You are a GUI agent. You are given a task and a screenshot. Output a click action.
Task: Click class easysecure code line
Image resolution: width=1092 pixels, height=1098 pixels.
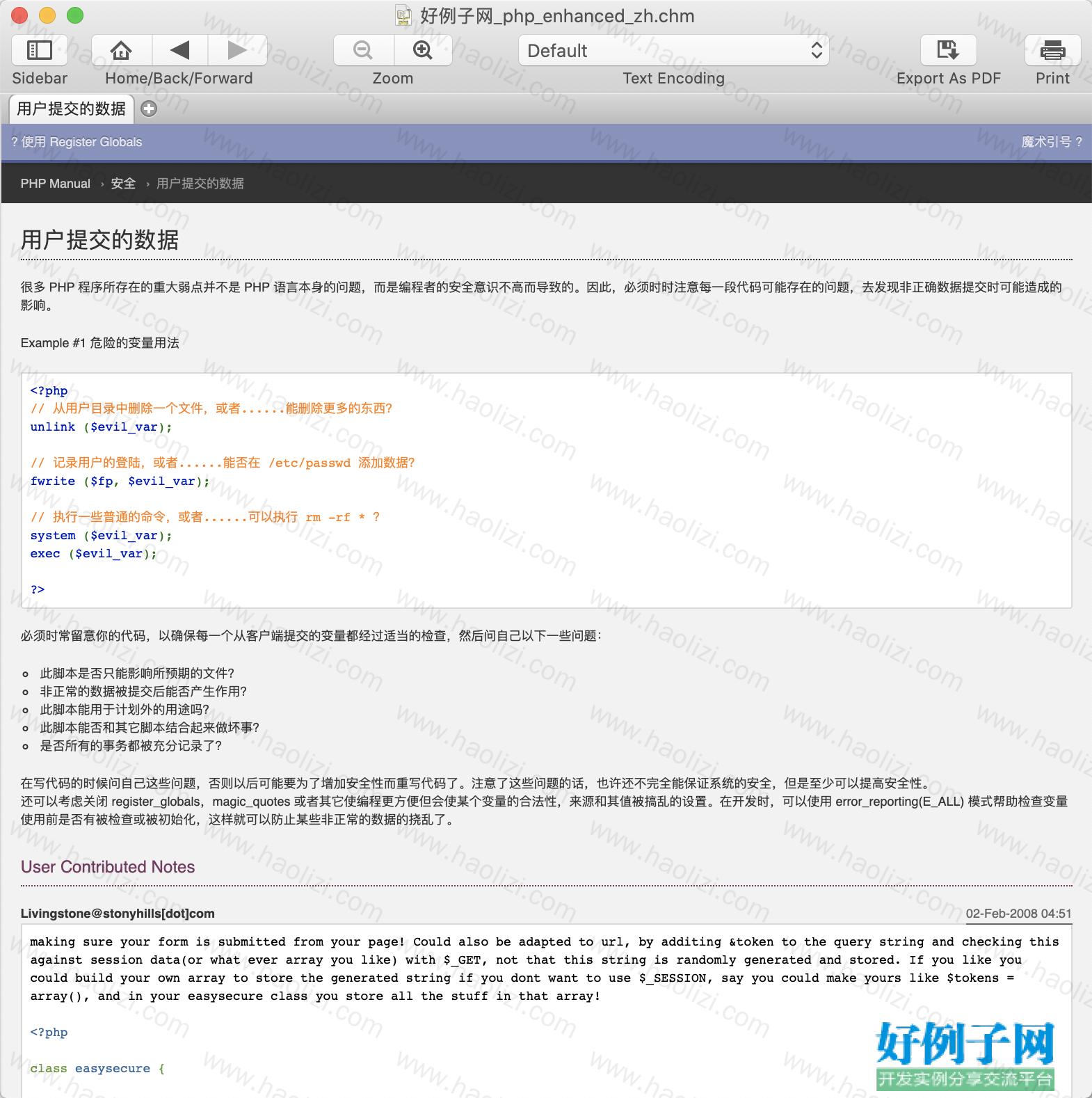[97, 1069]
